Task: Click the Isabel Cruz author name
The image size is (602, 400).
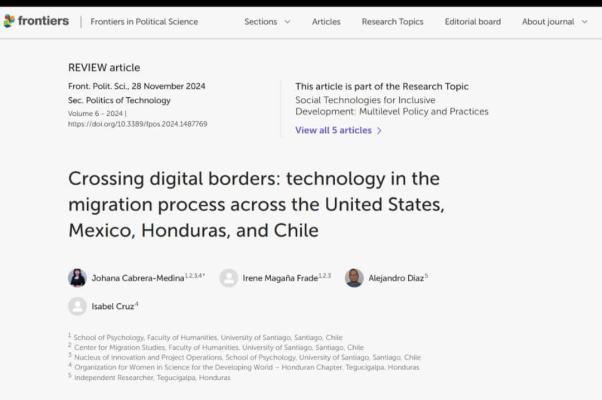Action: click(x=112, y=306)
